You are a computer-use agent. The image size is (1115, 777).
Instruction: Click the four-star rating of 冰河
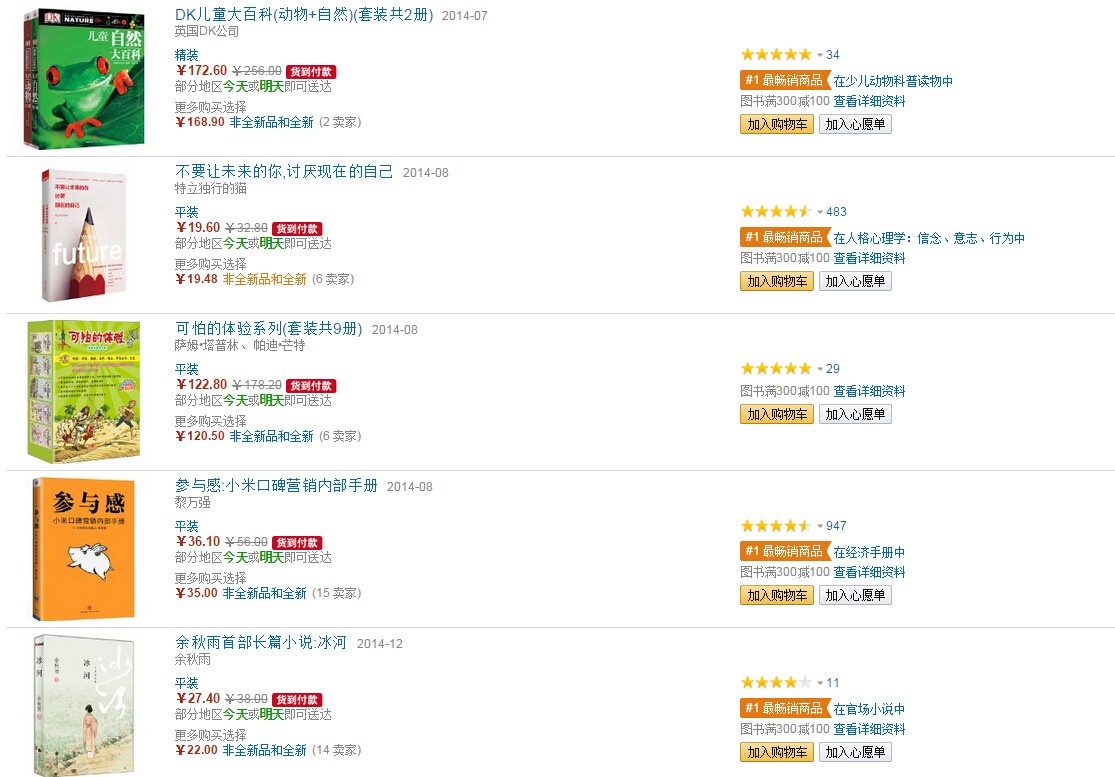[x=776, y=682]
